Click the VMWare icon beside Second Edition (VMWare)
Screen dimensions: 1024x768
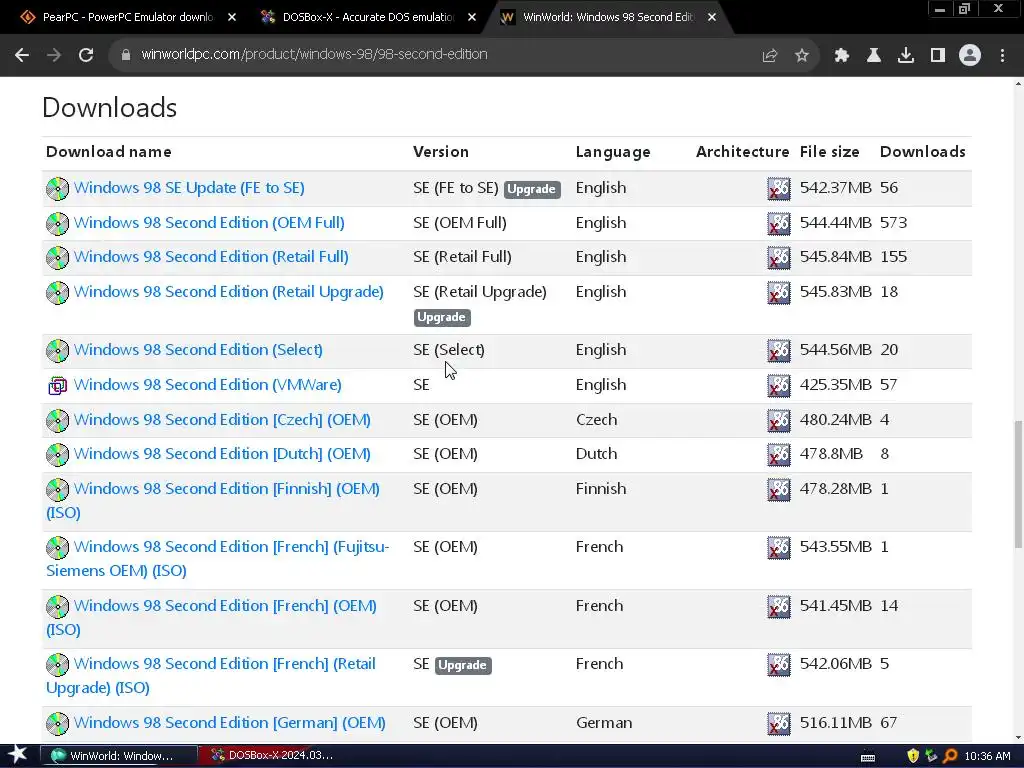pos(57,386)
